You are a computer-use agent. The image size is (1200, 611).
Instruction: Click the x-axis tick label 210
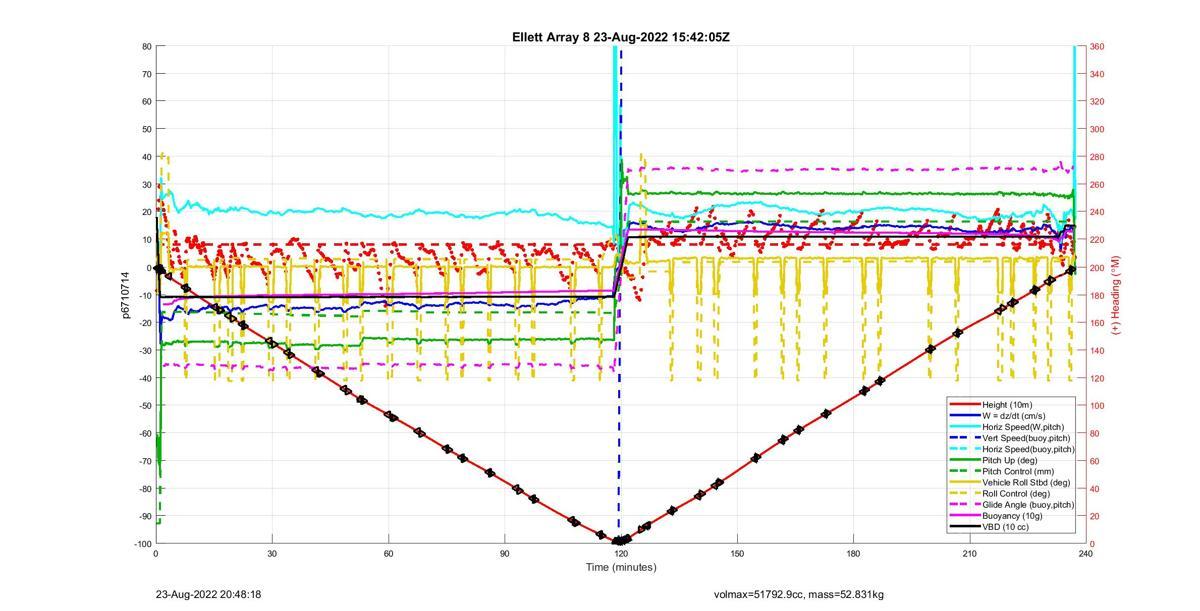point(969,553)
